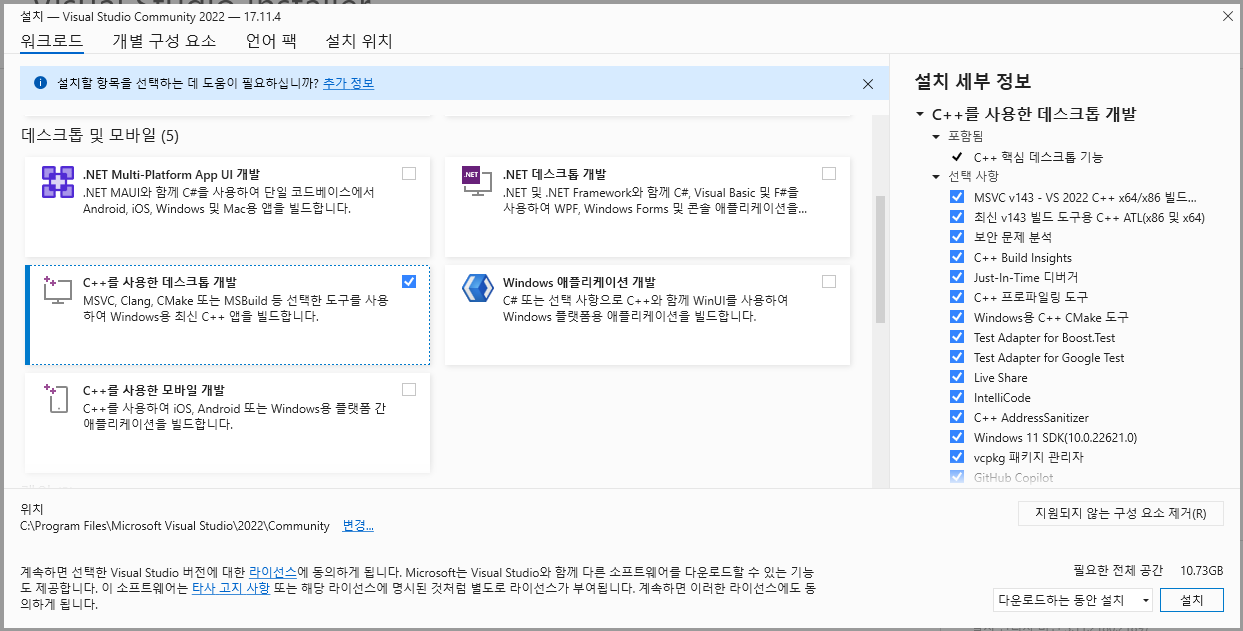The image size is (1243, 631).
Task: Uncheck the Live Share option
Action: tap(957, 377)
